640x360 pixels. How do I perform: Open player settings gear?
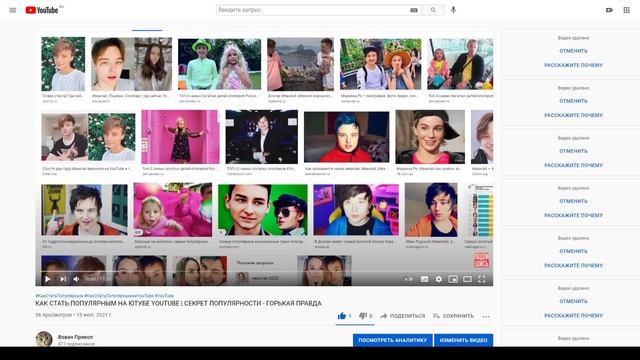tap(439, 279)
